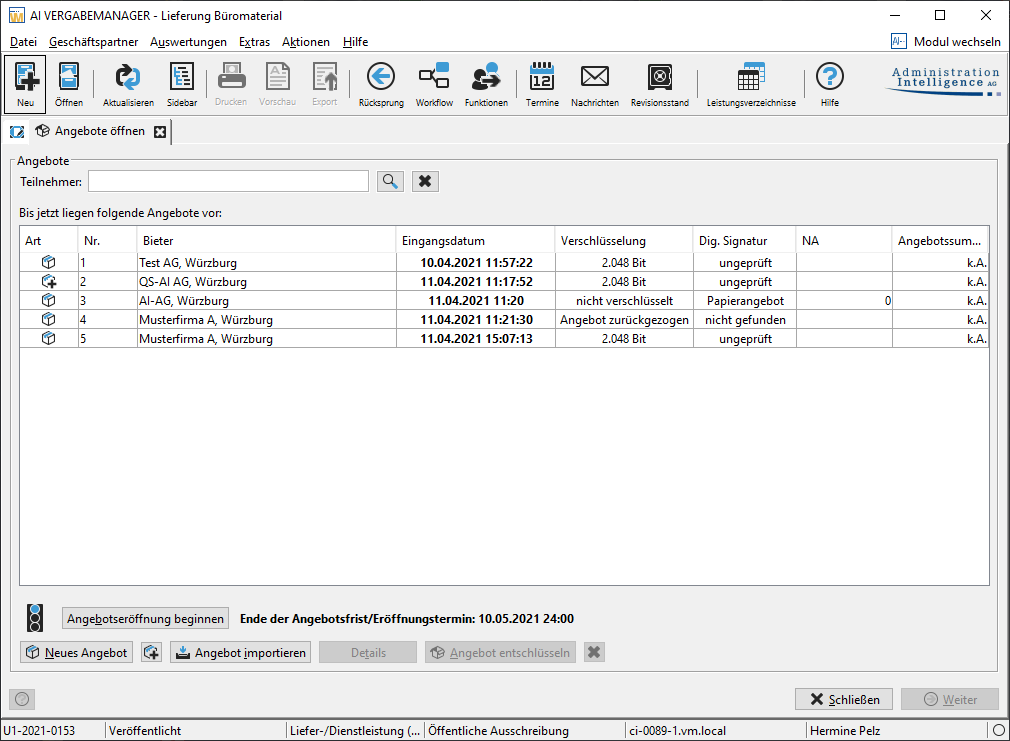Click the box-plus icon in QS-AI AG row
Image resolution: width=1010 pixels, height=741 pixels.
(x=49, y=282)
